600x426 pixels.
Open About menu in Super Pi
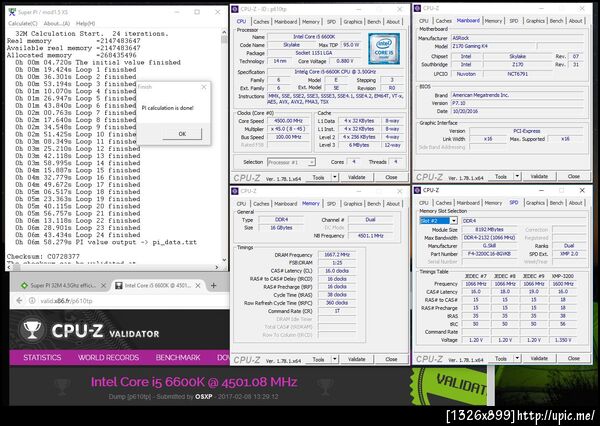coord(57,24)
